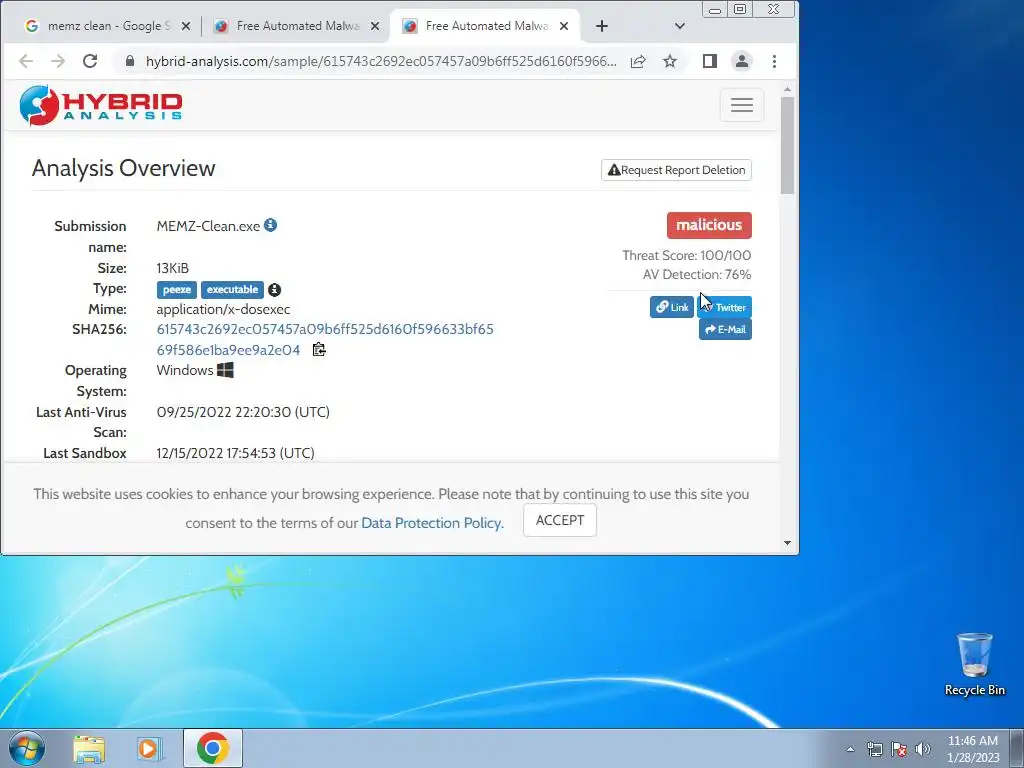Click the Hybrid Analysis logo
1024x768 pixels.
point(101,105)
